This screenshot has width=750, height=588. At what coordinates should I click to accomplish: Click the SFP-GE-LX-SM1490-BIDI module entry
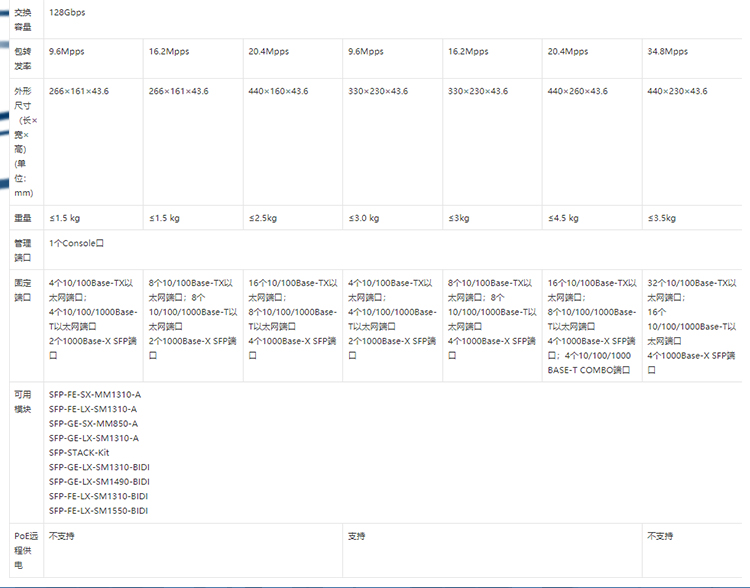[x=99, y=481]
